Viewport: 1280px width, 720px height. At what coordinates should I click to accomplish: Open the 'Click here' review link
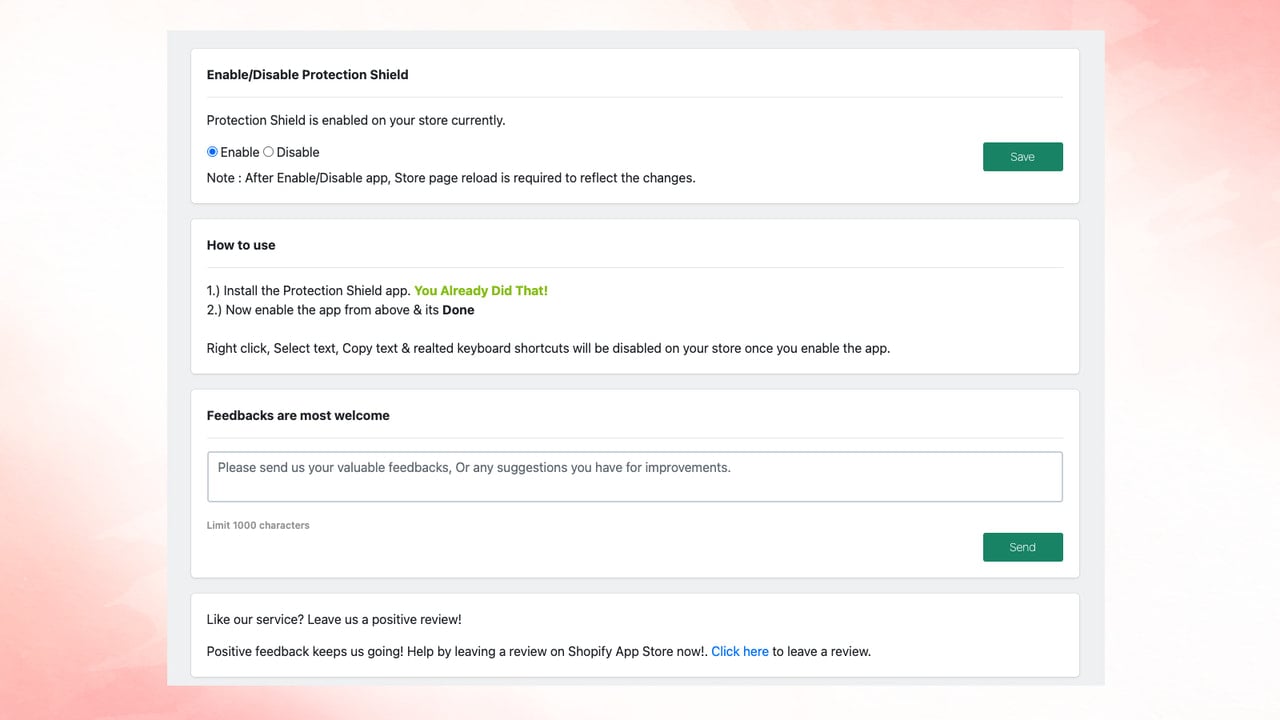[x=740, y=651]
